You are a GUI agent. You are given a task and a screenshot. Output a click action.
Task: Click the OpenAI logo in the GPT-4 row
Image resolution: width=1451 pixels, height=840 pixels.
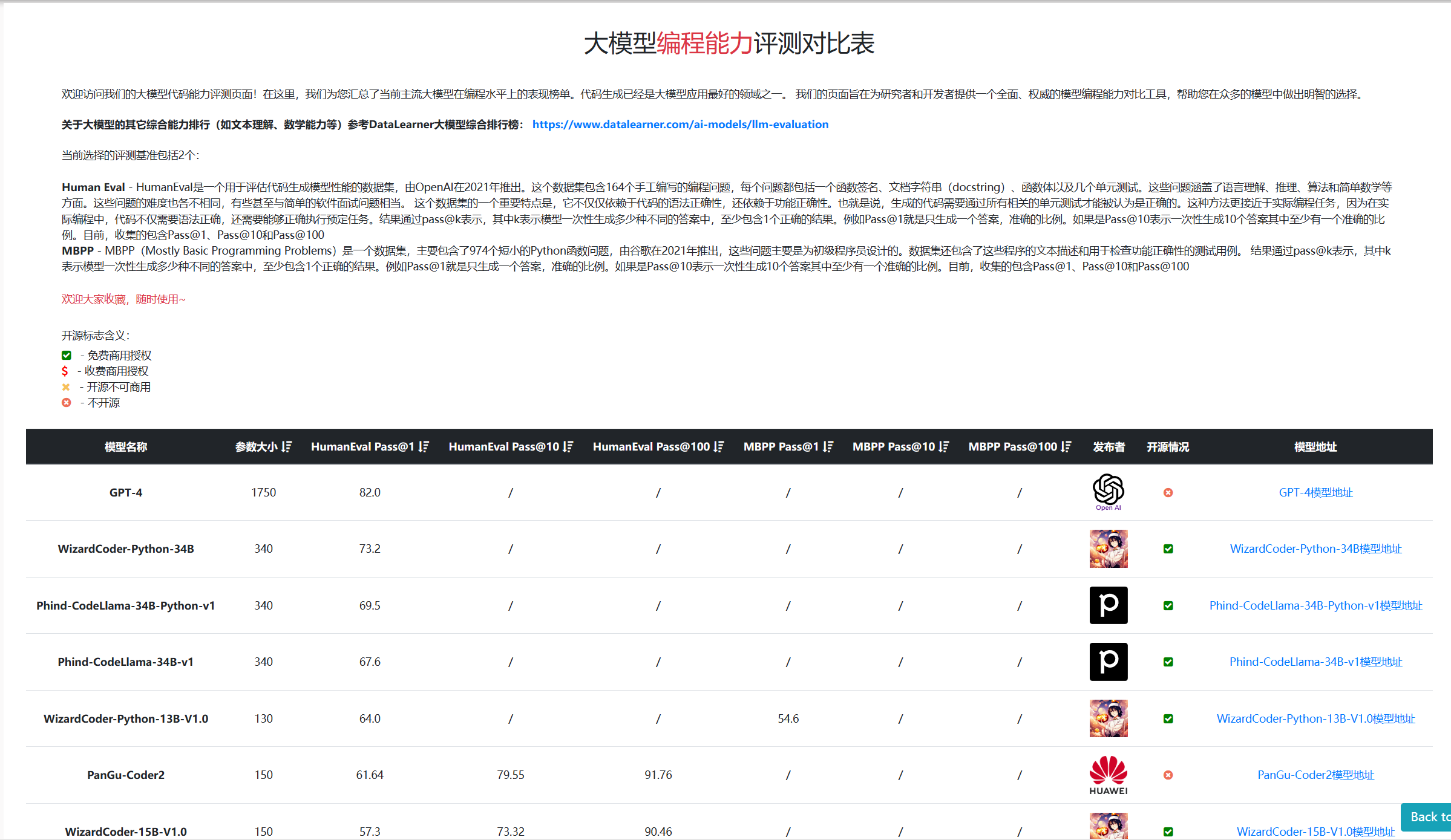(1108, 491)
